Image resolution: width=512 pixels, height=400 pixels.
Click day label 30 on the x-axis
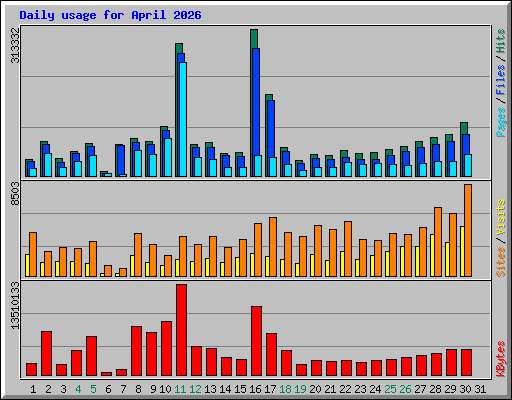pos(465,389)
